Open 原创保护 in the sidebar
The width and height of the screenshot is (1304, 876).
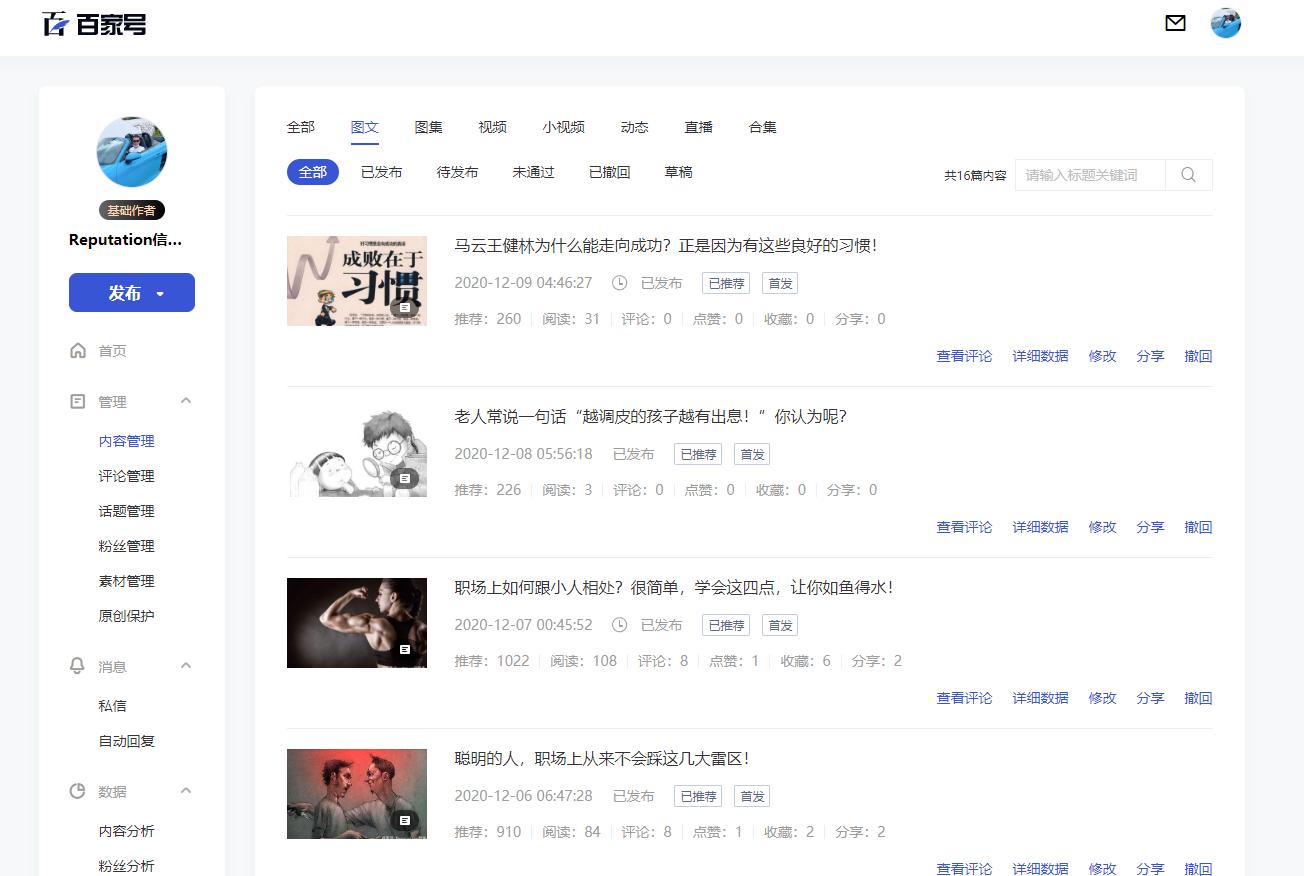pos(127,616)
